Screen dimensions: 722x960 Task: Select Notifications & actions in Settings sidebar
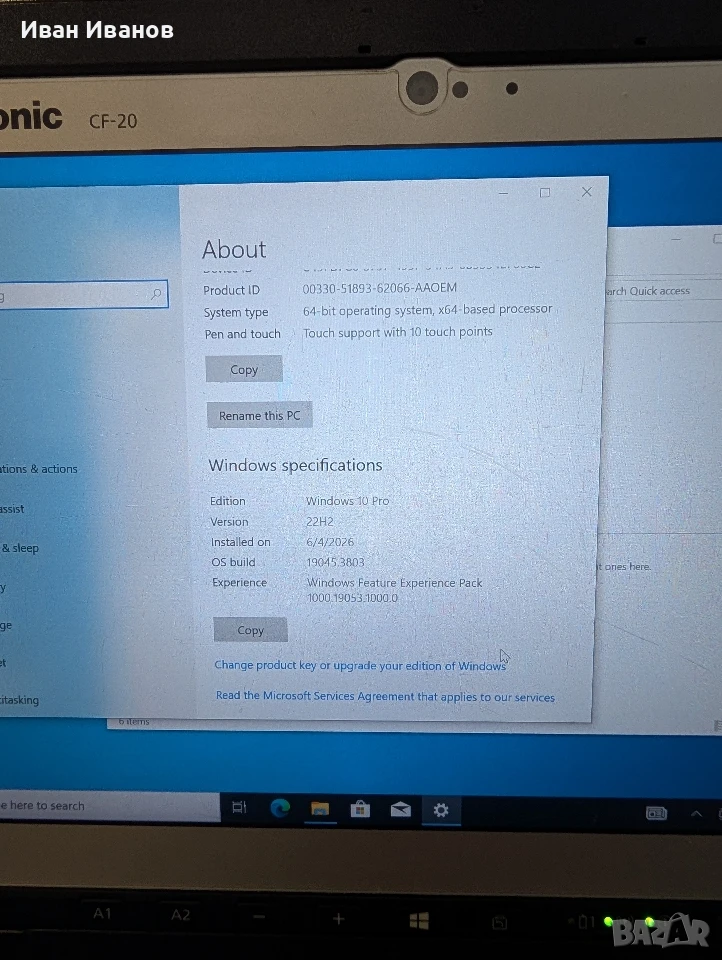(39, 469)
